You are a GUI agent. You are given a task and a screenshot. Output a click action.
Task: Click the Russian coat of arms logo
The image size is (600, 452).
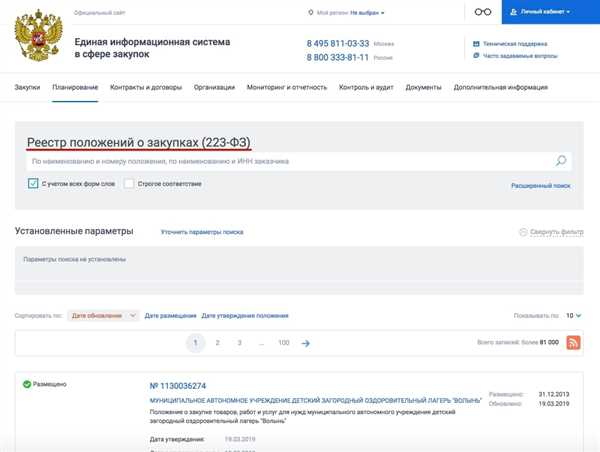pyautogui.click(x=38, y=36)
